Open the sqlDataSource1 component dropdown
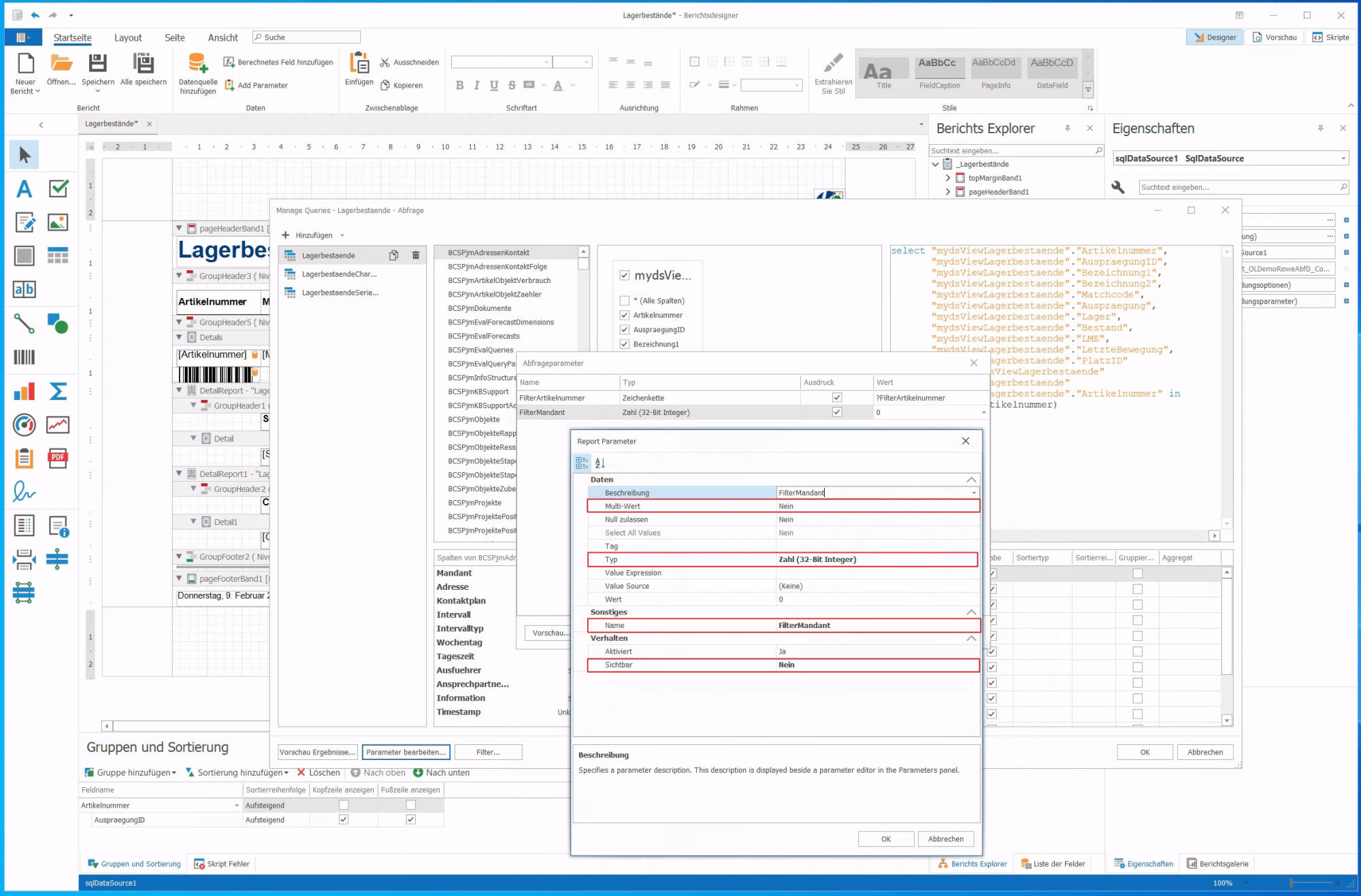Screen dimensions: 1361x896 click(x=1343, y=159)
